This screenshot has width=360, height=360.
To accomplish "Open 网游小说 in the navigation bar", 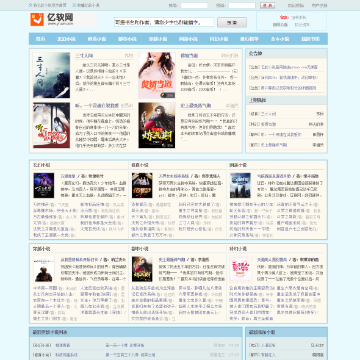I will [188, 39].
